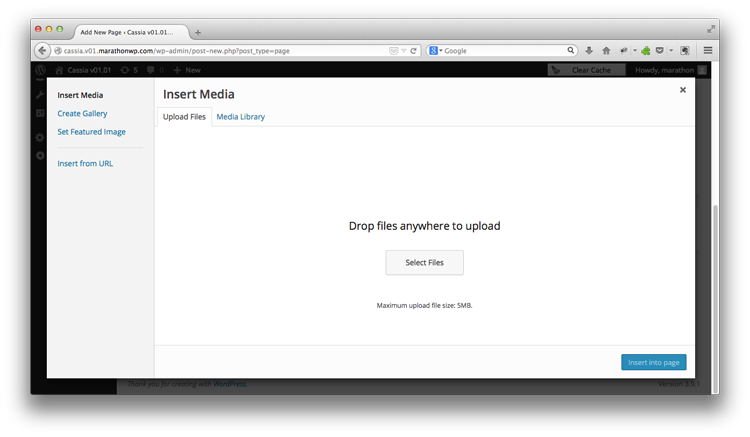Click the browser back arrow button

(43, 50)
